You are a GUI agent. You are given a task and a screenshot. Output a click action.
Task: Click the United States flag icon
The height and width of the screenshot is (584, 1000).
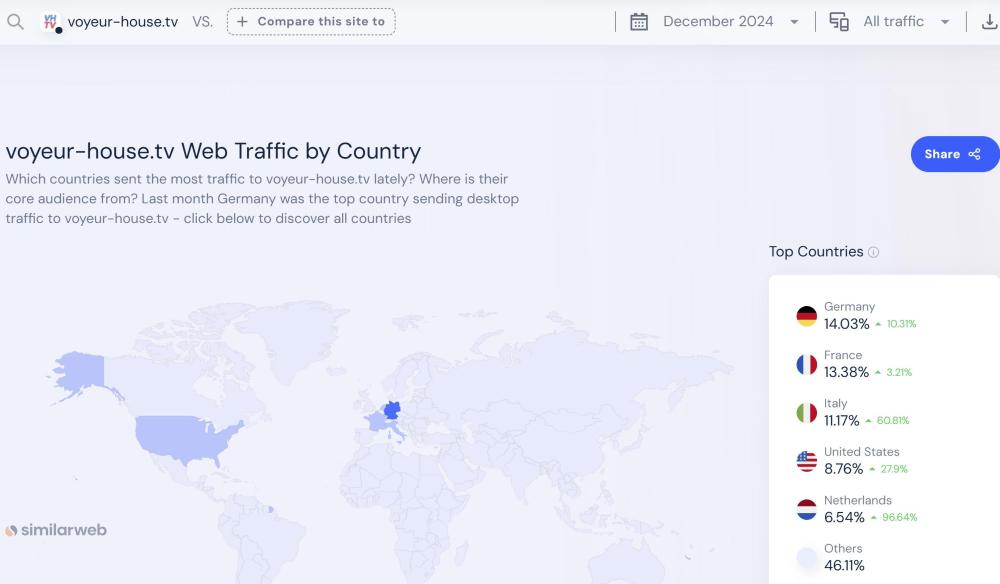click(806, 461)
